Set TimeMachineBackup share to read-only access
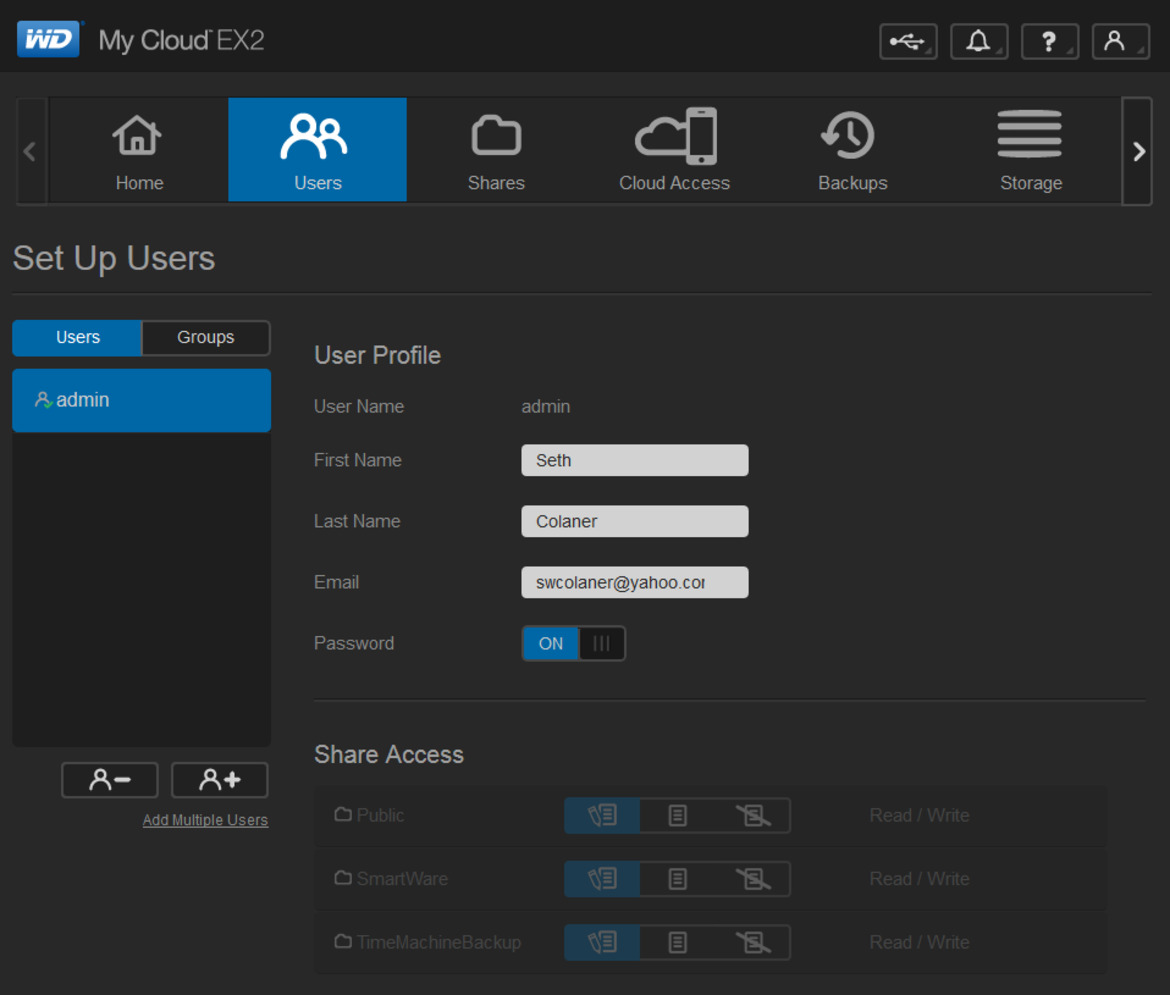This screenshot has height=995, width=1170. click(678, 942)
